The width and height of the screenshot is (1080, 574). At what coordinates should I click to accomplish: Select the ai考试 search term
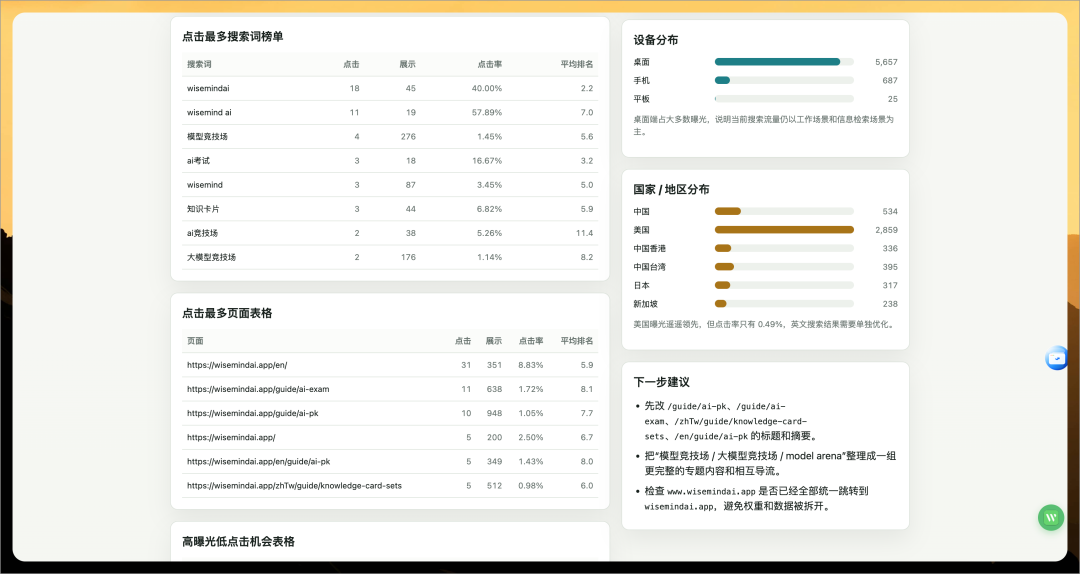(198, 161)
